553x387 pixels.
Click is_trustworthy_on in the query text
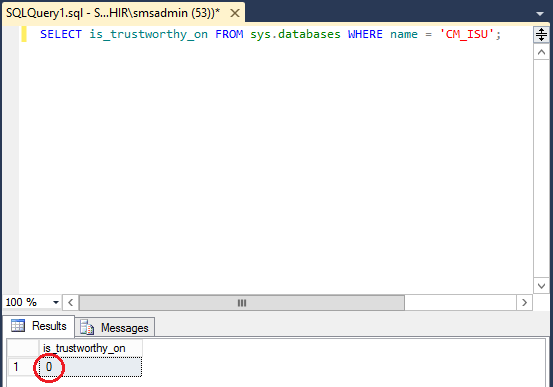tap(148, 35)
